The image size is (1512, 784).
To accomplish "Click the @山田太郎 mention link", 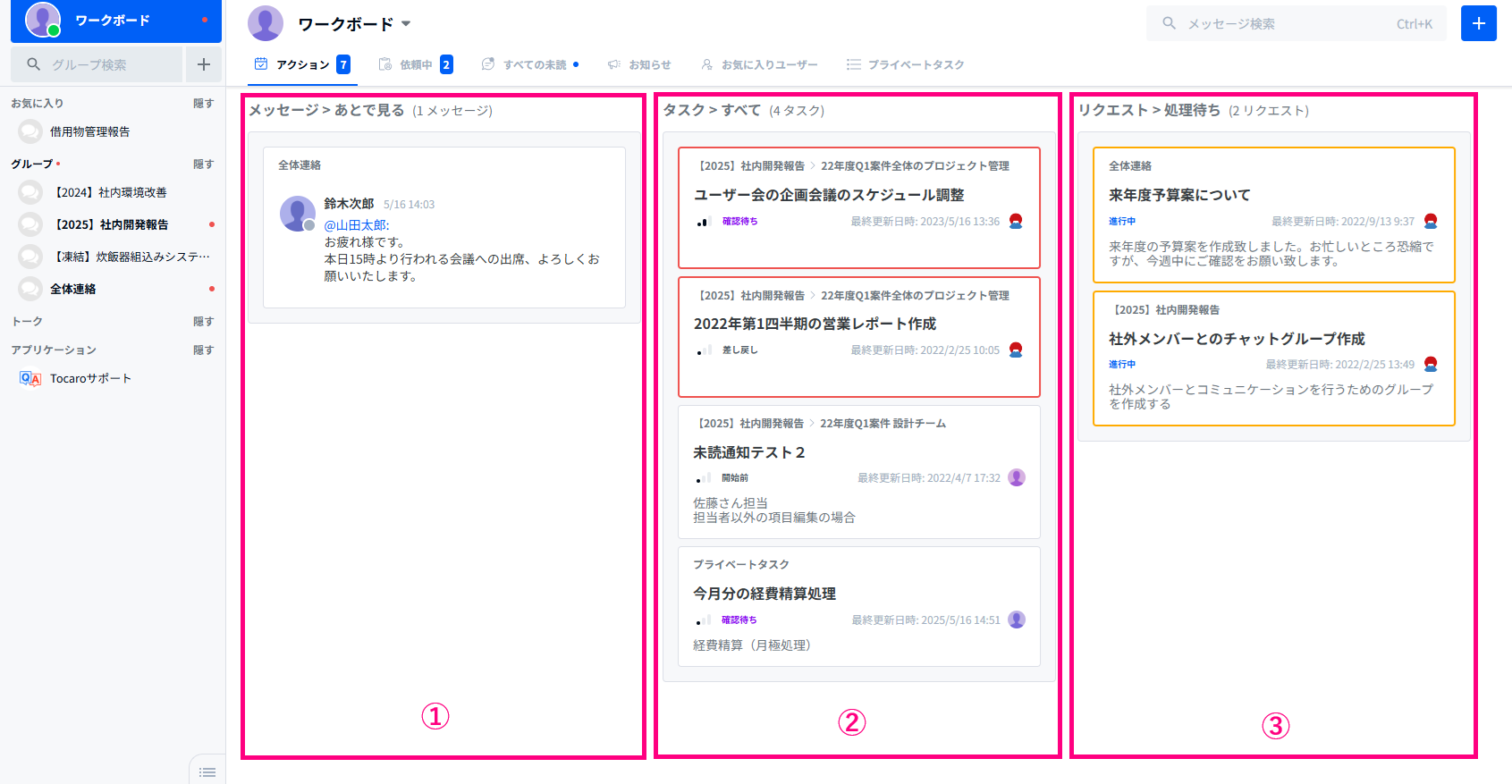I will (x=357, y=225).
